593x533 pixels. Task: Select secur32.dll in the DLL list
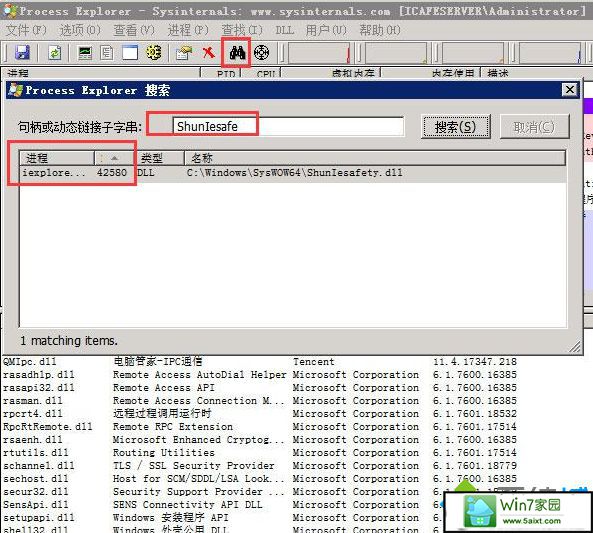coord(36,491)
